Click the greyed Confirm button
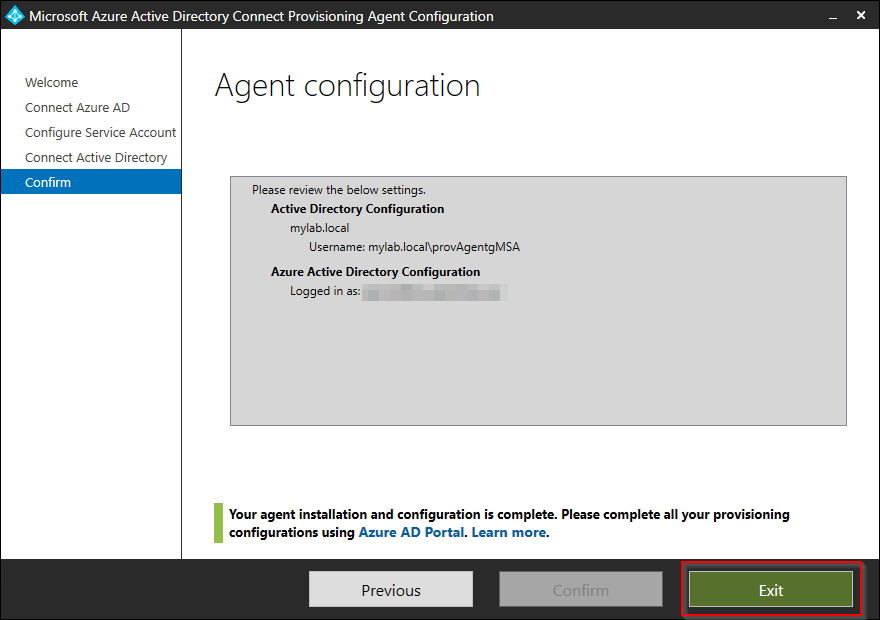Screen dimensions: 880x620 click(x=581, y=590)
